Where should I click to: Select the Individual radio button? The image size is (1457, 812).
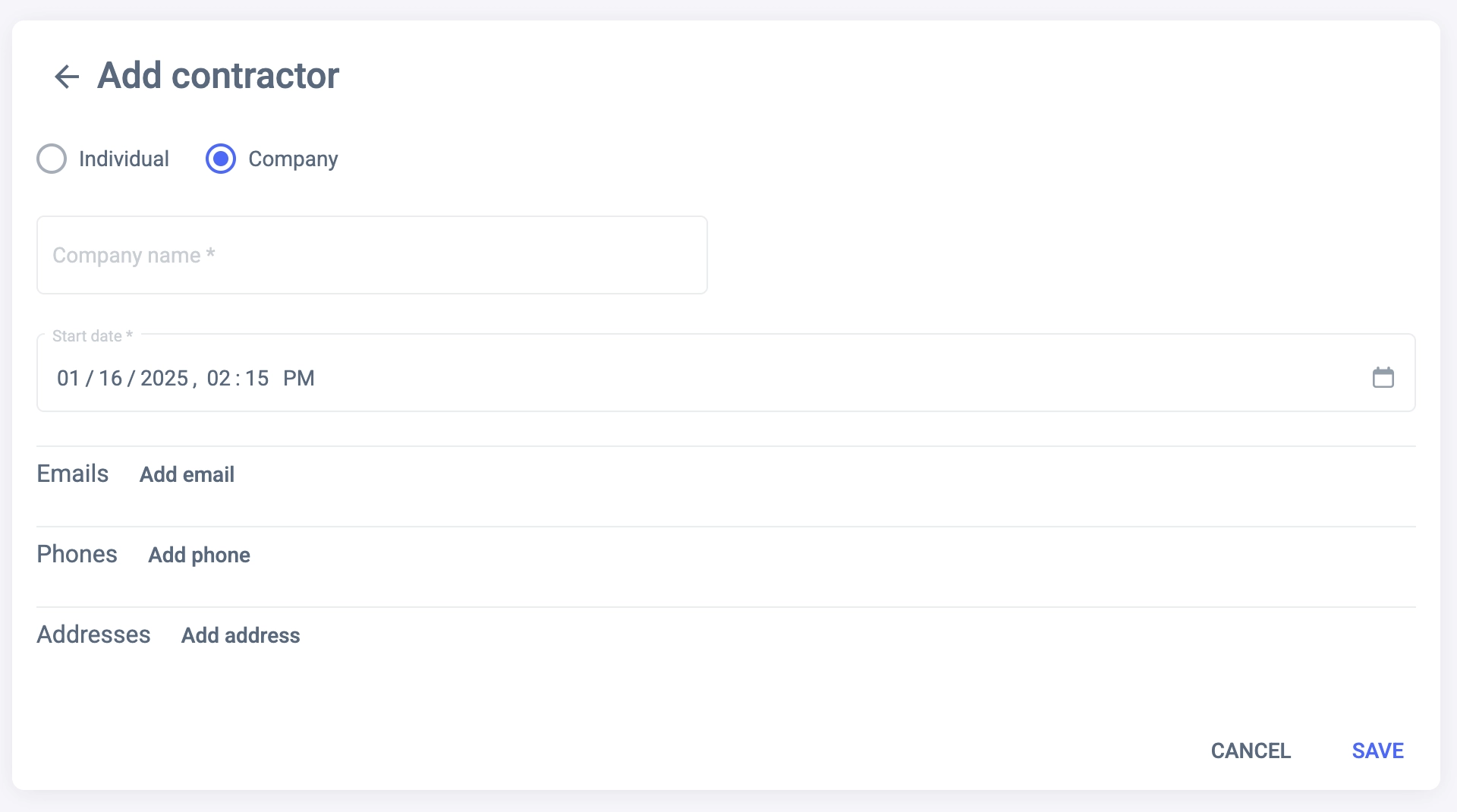pyautogui.click(x=52, y=159)
